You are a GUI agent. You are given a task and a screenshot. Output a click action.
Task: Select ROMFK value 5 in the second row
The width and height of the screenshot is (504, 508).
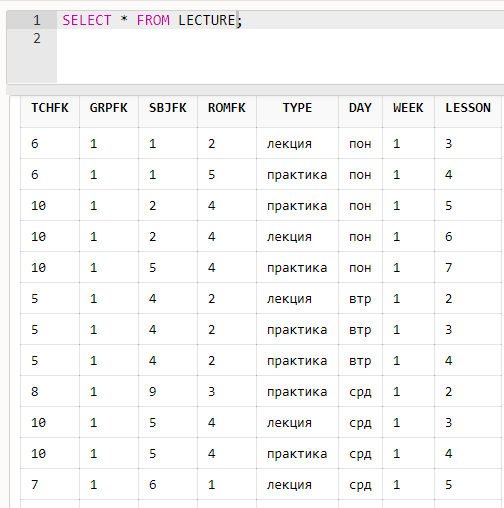tap(212, 175)
